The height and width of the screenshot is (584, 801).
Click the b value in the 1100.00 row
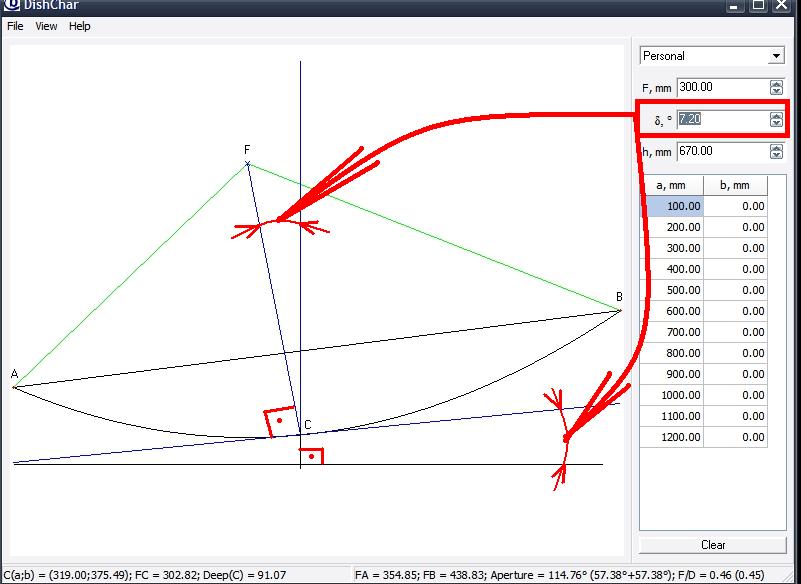pos(735,416)
